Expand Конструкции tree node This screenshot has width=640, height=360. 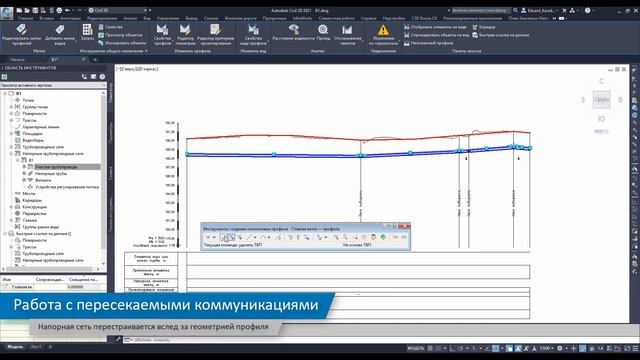coord(11,207)
